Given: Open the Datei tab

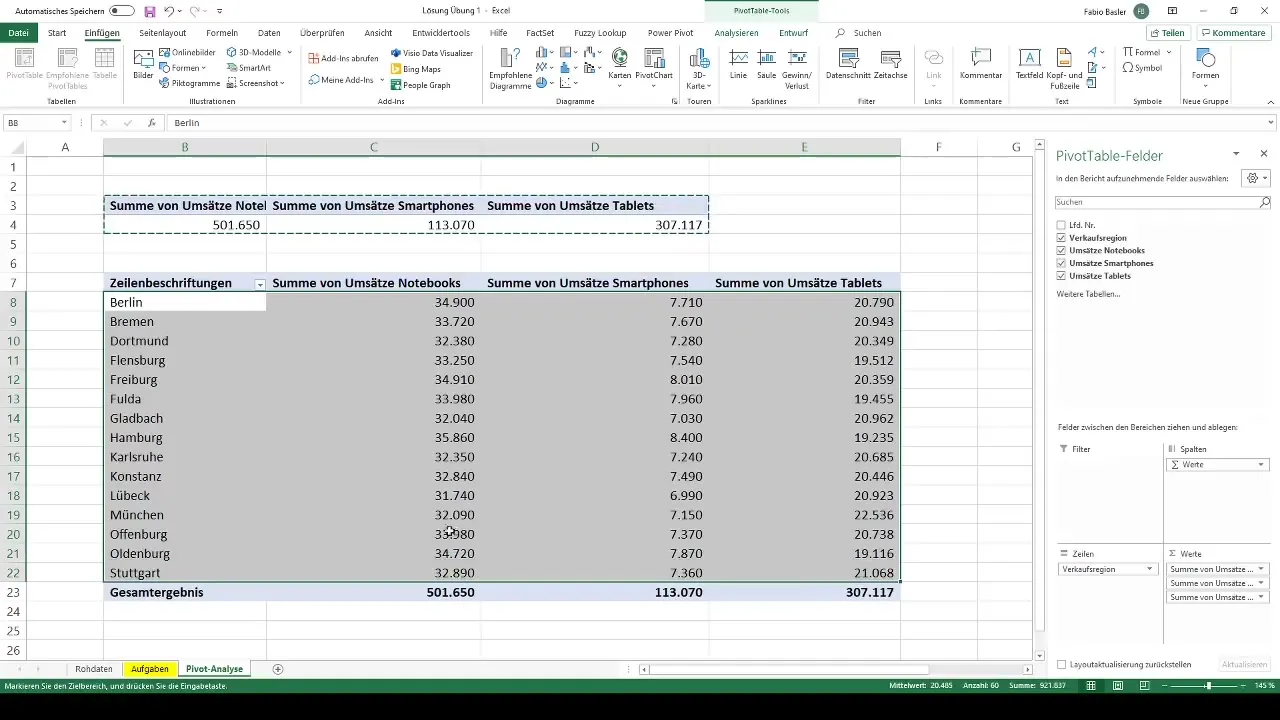Looking at the screenshot, I should (17, 33).
